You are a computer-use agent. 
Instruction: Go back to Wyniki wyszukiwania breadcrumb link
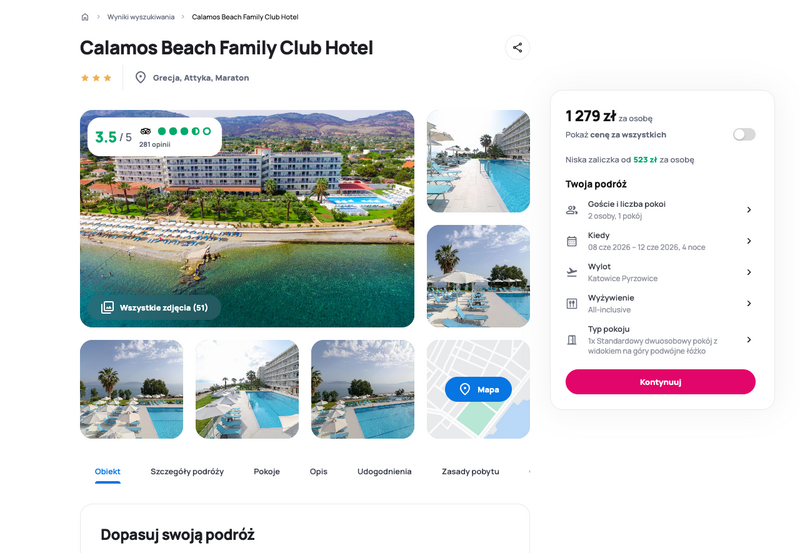(x=141, y=17)
